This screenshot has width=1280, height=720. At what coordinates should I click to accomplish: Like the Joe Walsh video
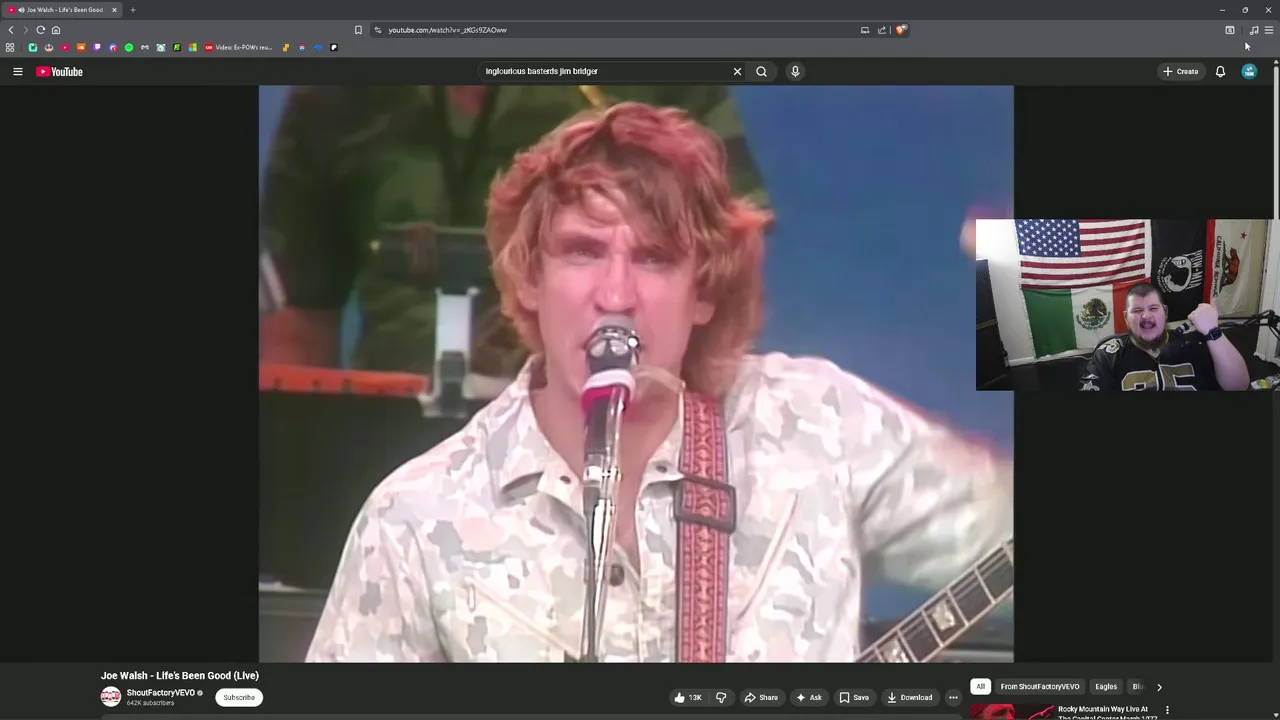point(688,697)
